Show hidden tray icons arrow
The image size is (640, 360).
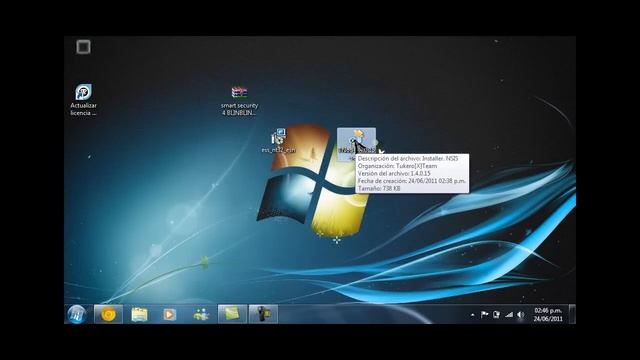pos(472,315)
